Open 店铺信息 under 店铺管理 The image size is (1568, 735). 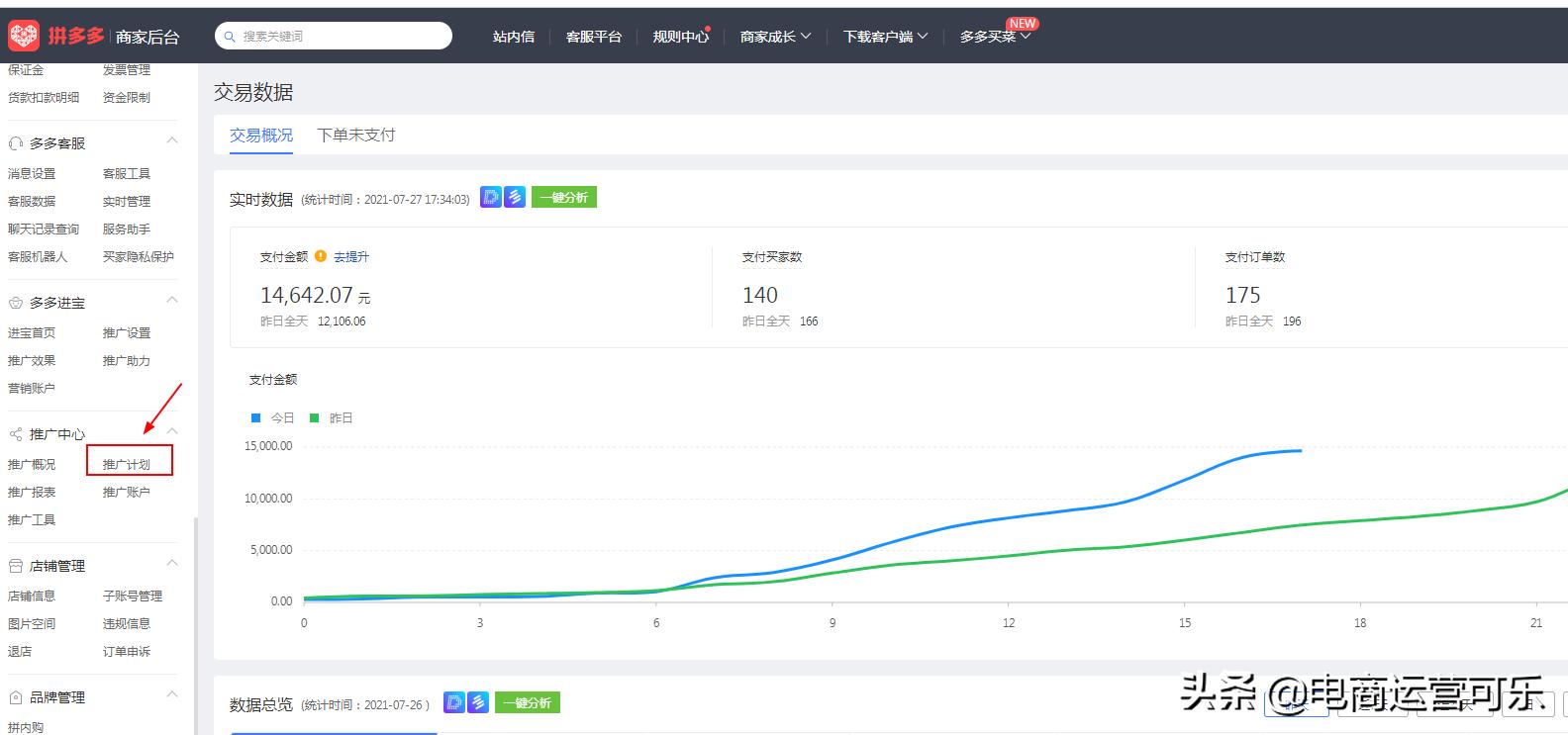pyautogui.click(x=32, y=596)
